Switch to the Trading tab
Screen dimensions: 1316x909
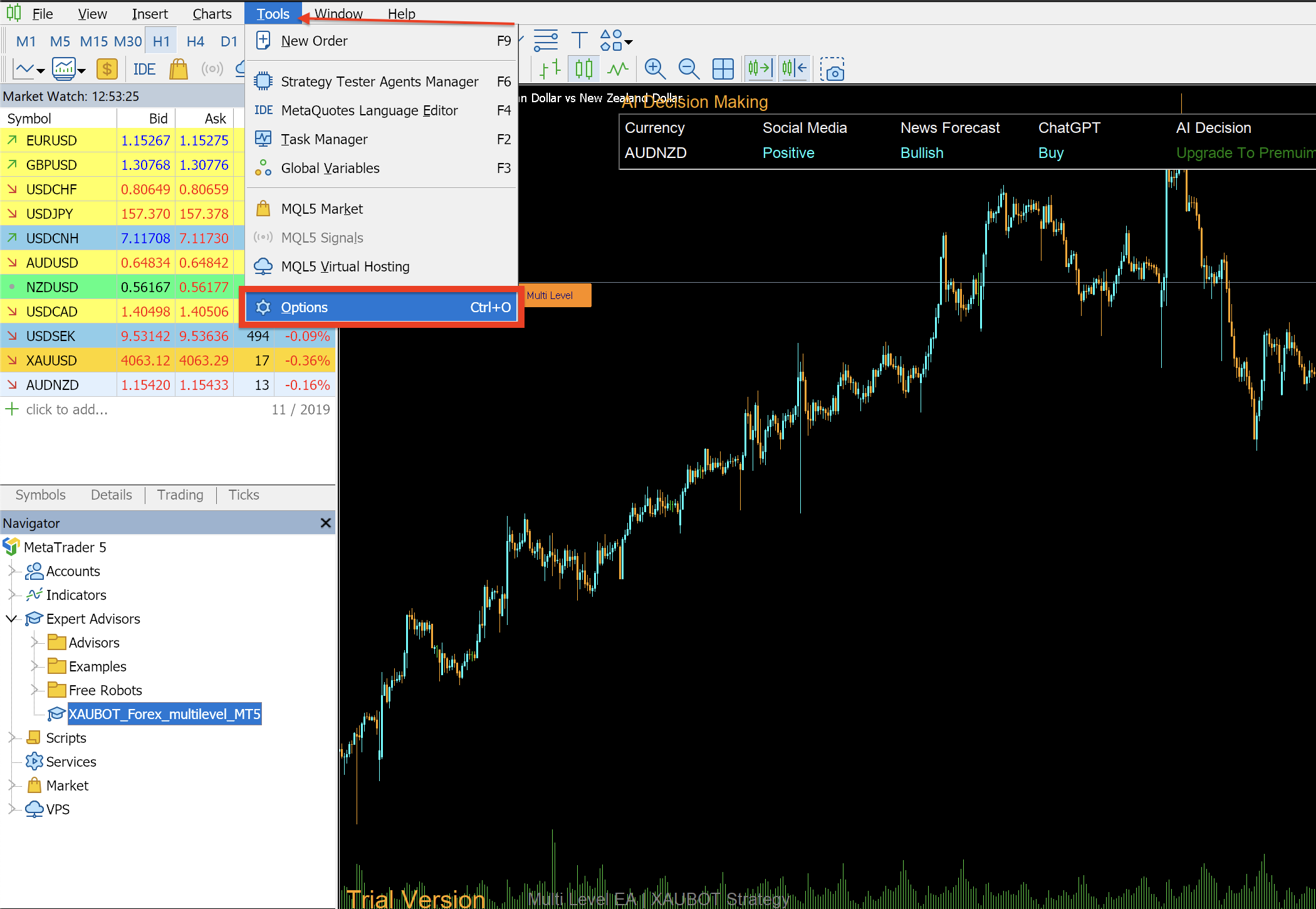180,495
